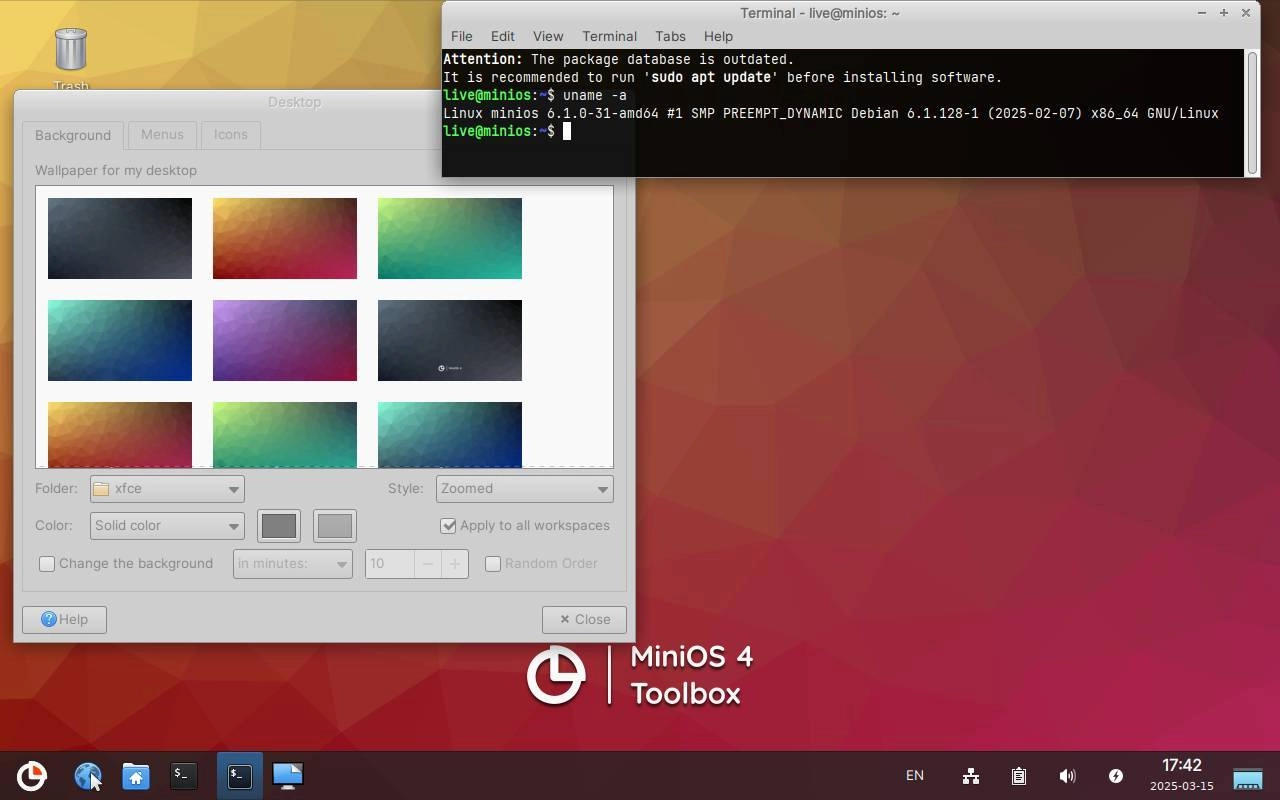Viewport: 1280px width, 800px height.
Task: Select the dark wallpaper with MiniOS logo
Action: tap(450, 340)
